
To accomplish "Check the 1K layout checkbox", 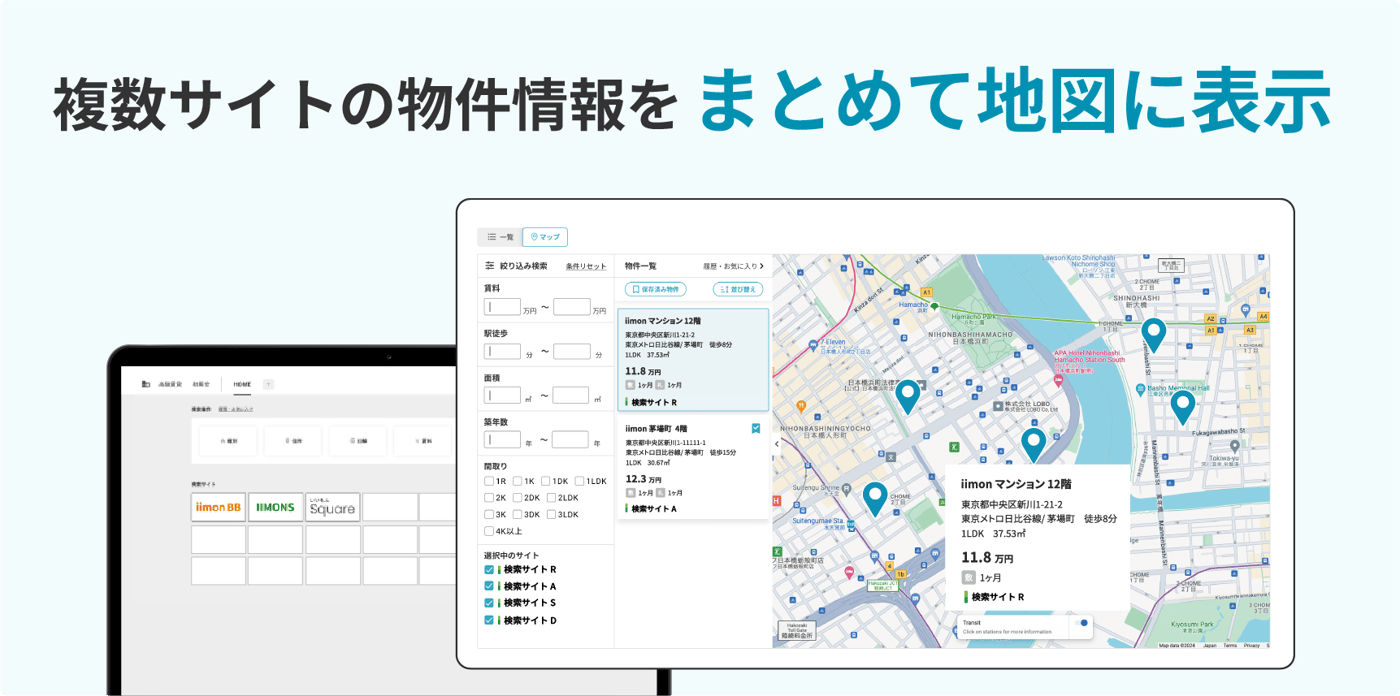I will click(x=518, y=481).
